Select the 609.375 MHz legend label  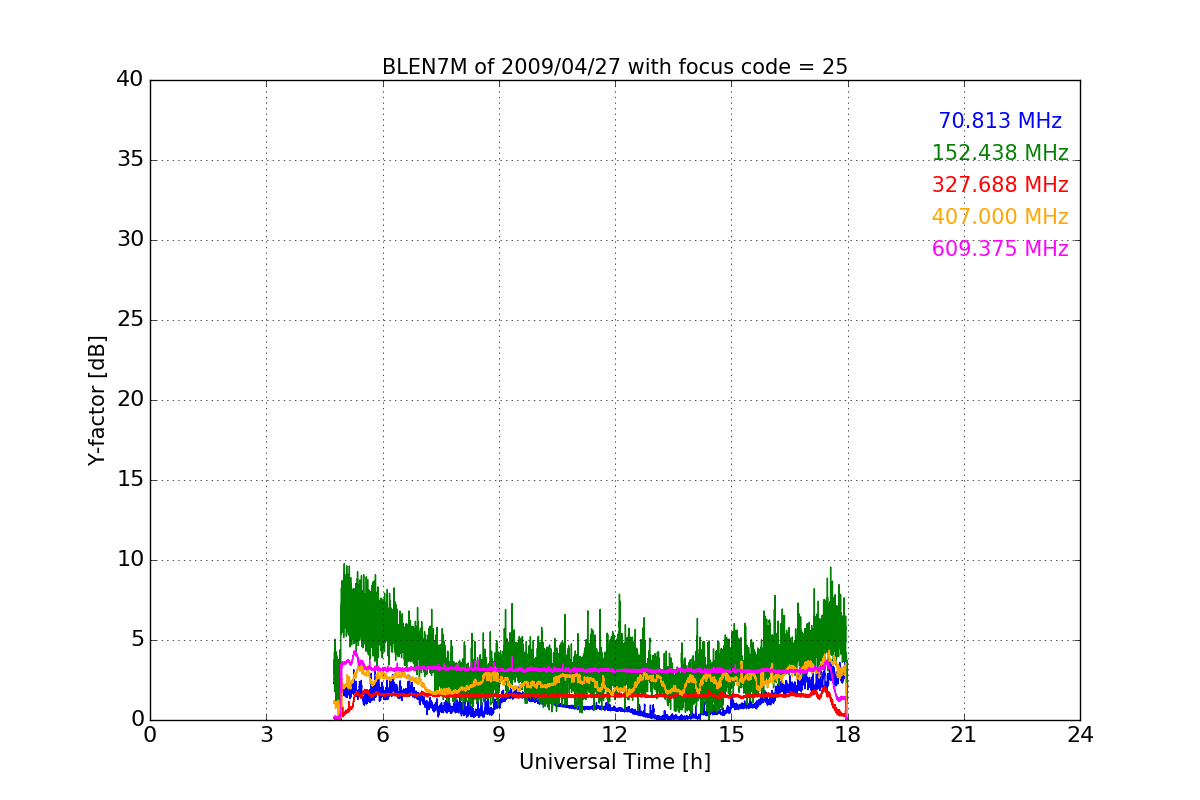(1000, 249)
